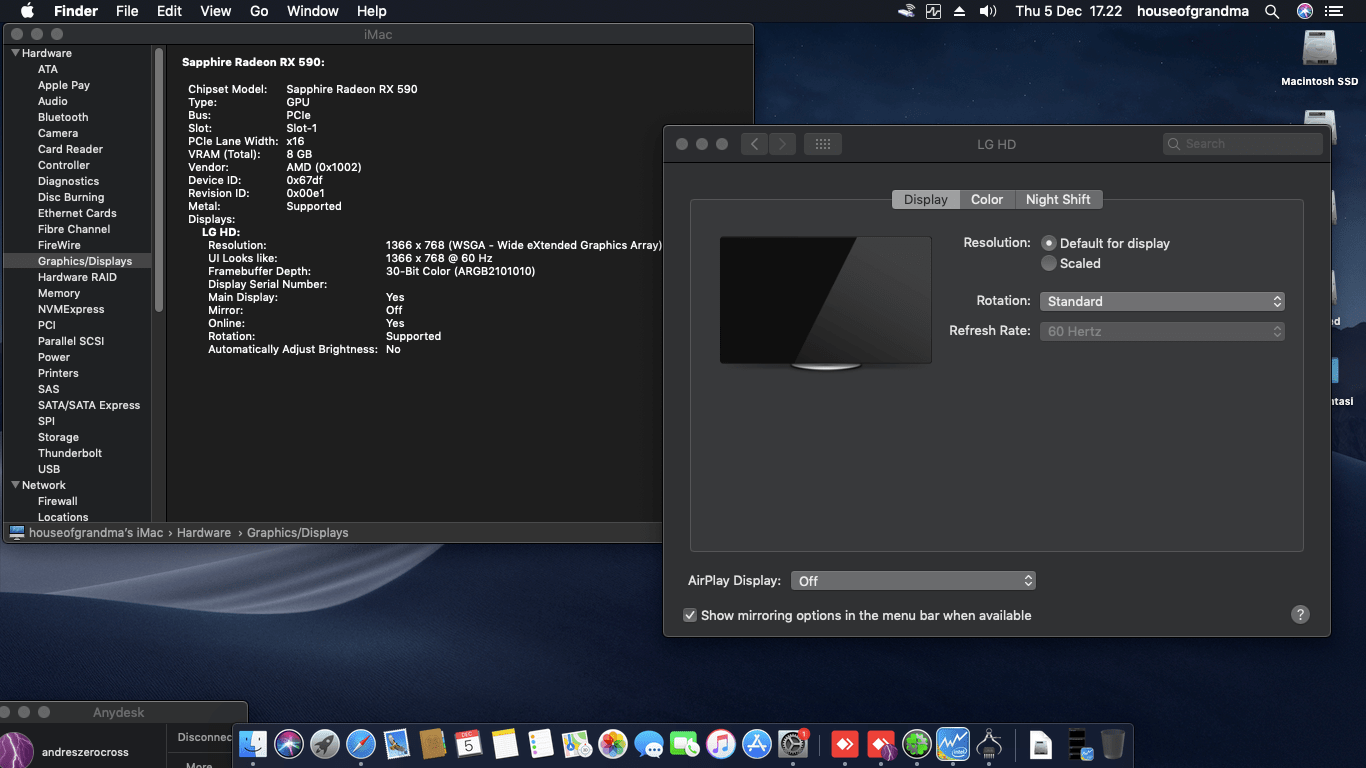Screen dimensions: 1366x768
Task: Launch Siri from the Dock
Action: point(289,744)
